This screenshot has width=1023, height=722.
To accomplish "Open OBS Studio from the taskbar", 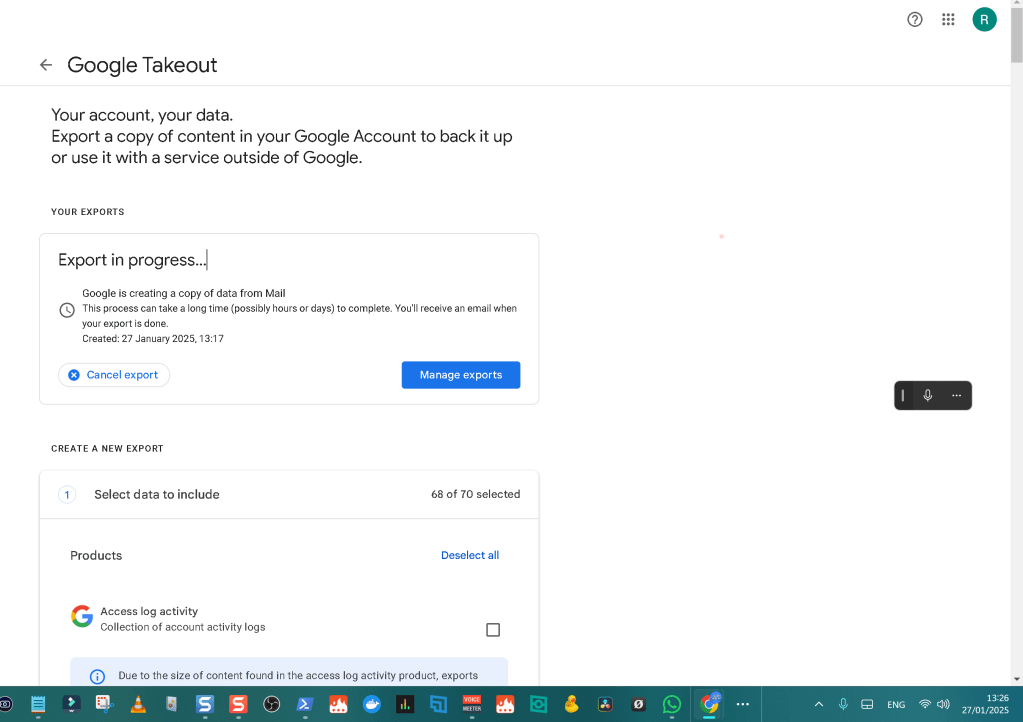I will [x=271, y=704].
